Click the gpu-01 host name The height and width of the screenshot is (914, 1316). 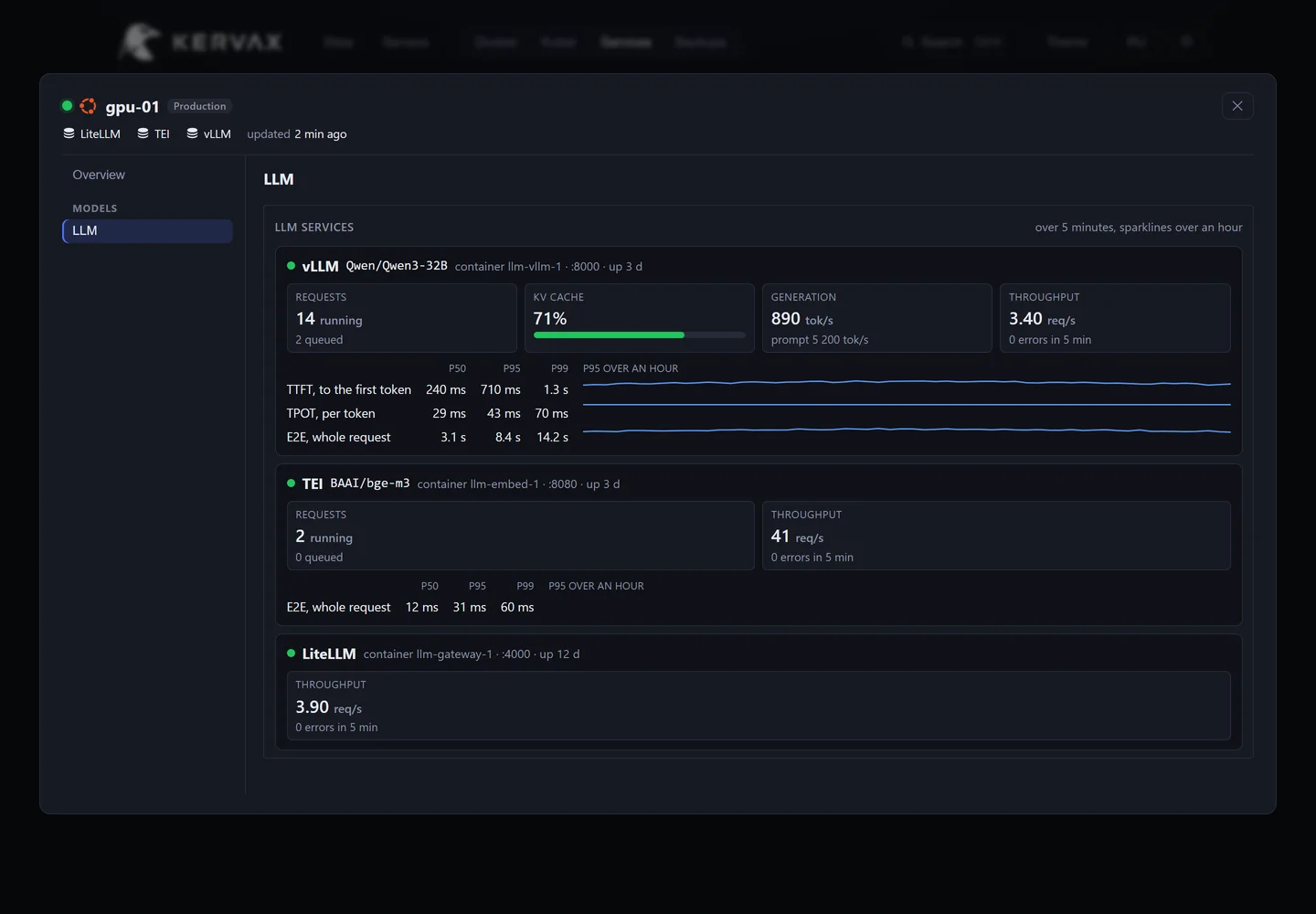[133, 107]
